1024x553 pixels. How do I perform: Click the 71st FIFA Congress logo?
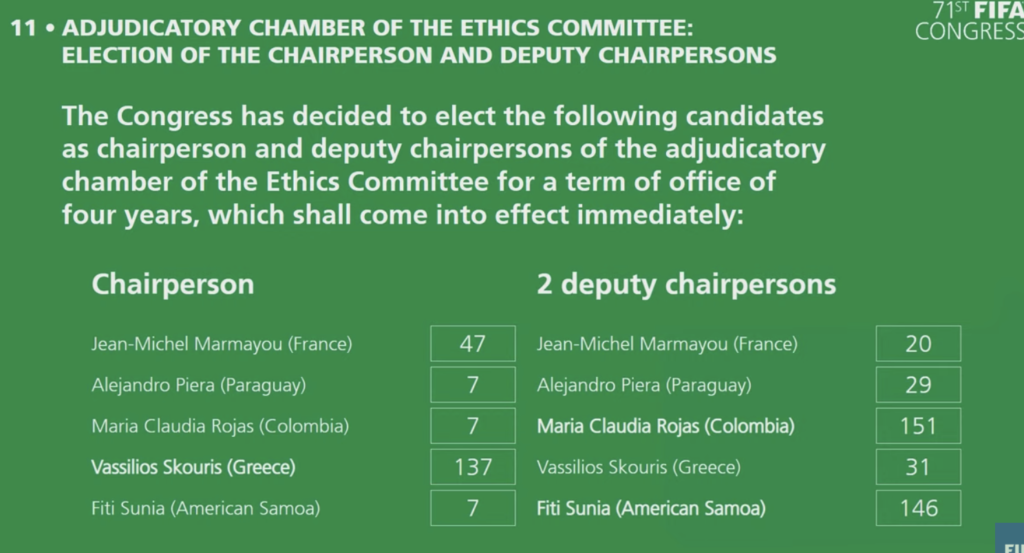tap(970, 21)
